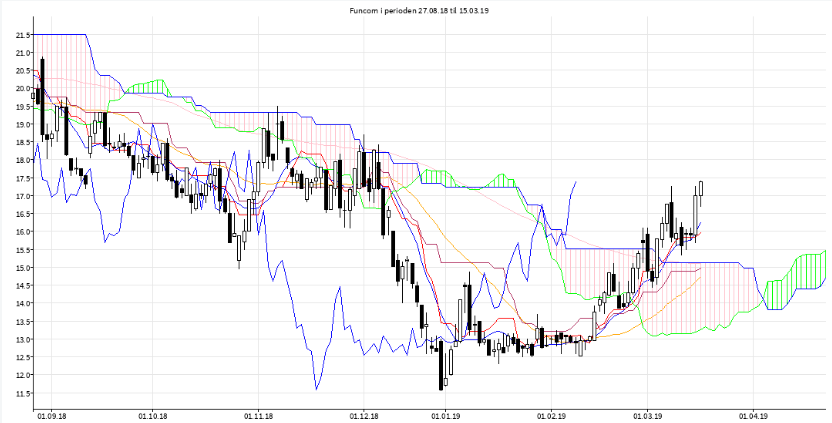Click the 14.5 price axis label
The width and height of the screenshot is (832, 423).
coord(22,286)
